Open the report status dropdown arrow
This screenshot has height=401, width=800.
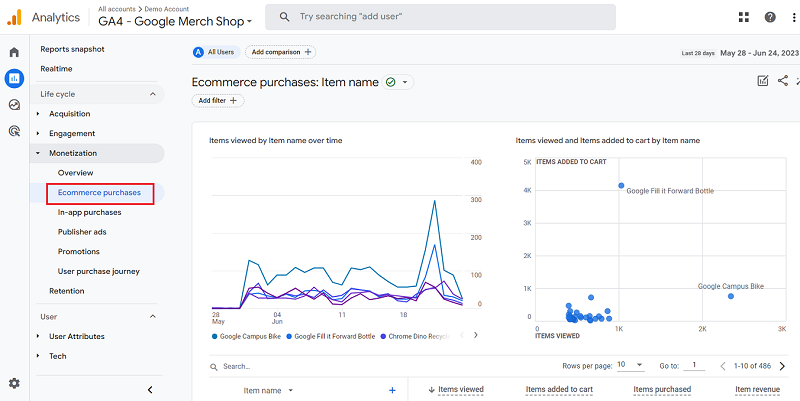click(x=405, y=82)
